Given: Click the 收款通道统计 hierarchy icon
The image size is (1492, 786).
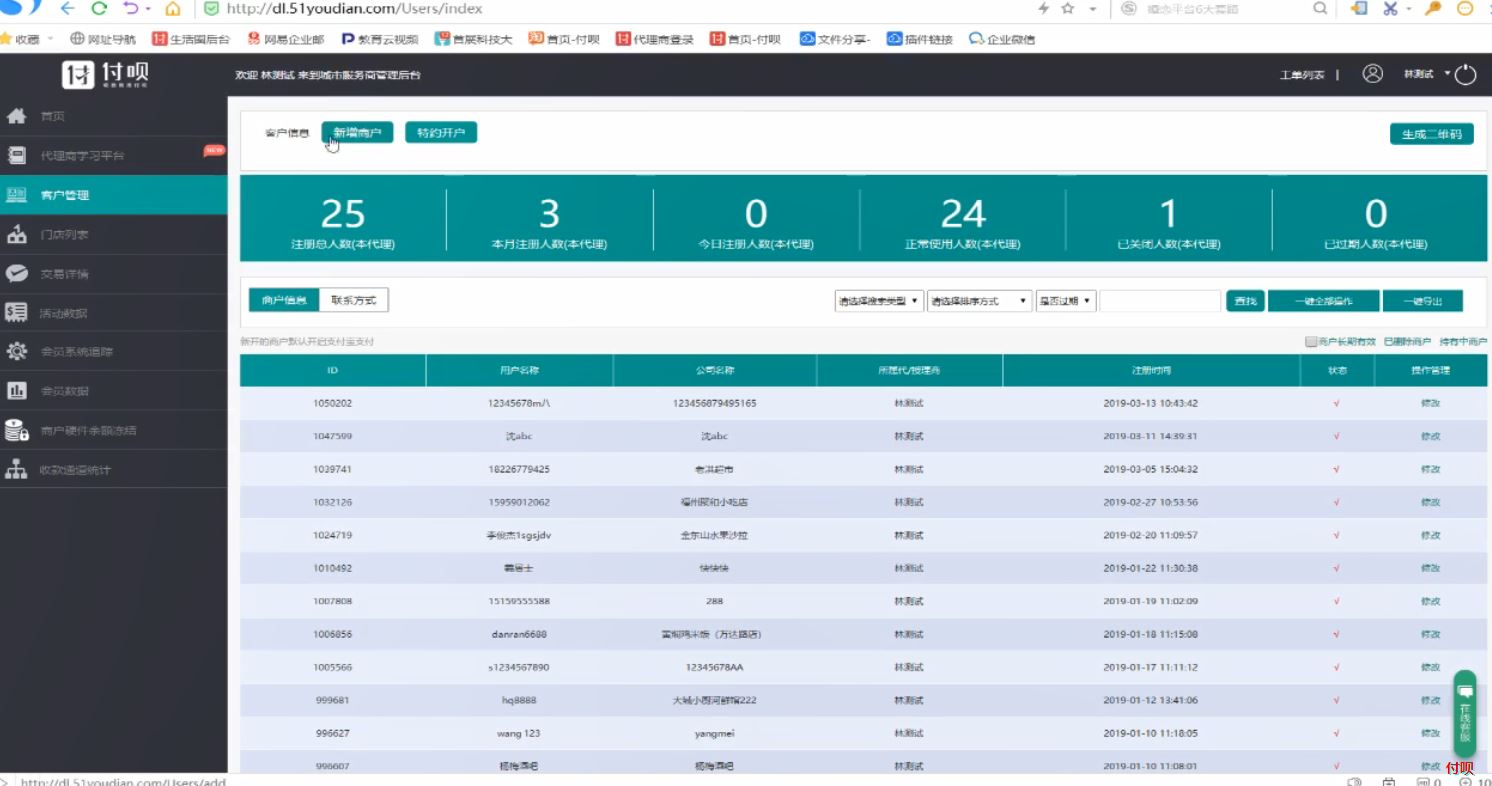Looking at the screenshot, I should click(x=16, y=469).
